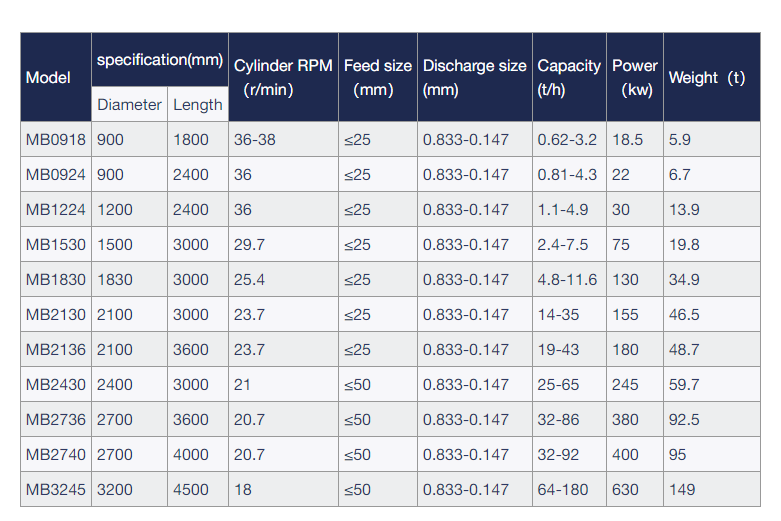The height and width of the screenshot is (521, 781).
Task: Click capacity 0.62-3.2 cell
Action: pos(569,139)
